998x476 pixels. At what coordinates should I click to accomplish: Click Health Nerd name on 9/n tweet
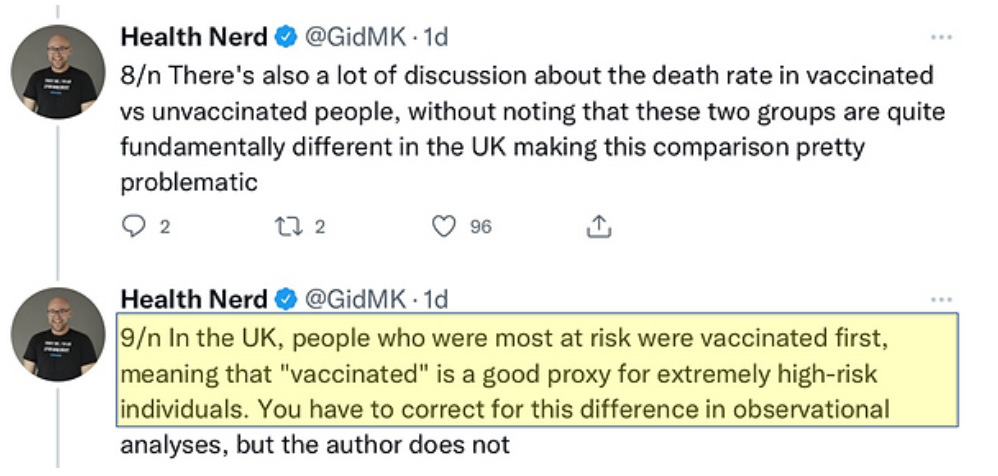[194, 298]
